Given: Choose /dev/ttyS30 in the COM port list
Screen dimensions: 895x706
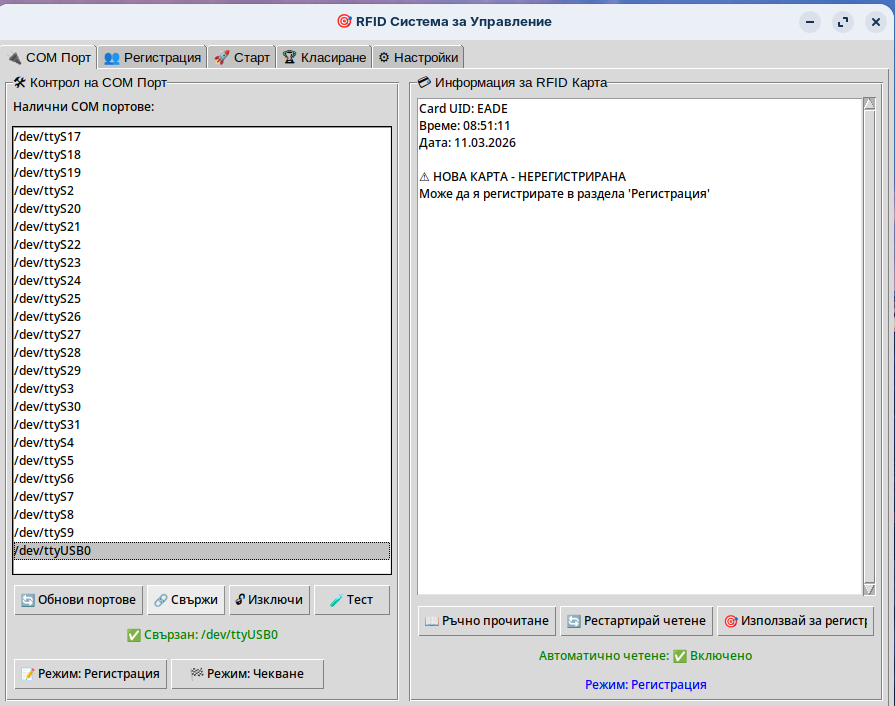Looking at the screenshot, I should pos(200,407).
